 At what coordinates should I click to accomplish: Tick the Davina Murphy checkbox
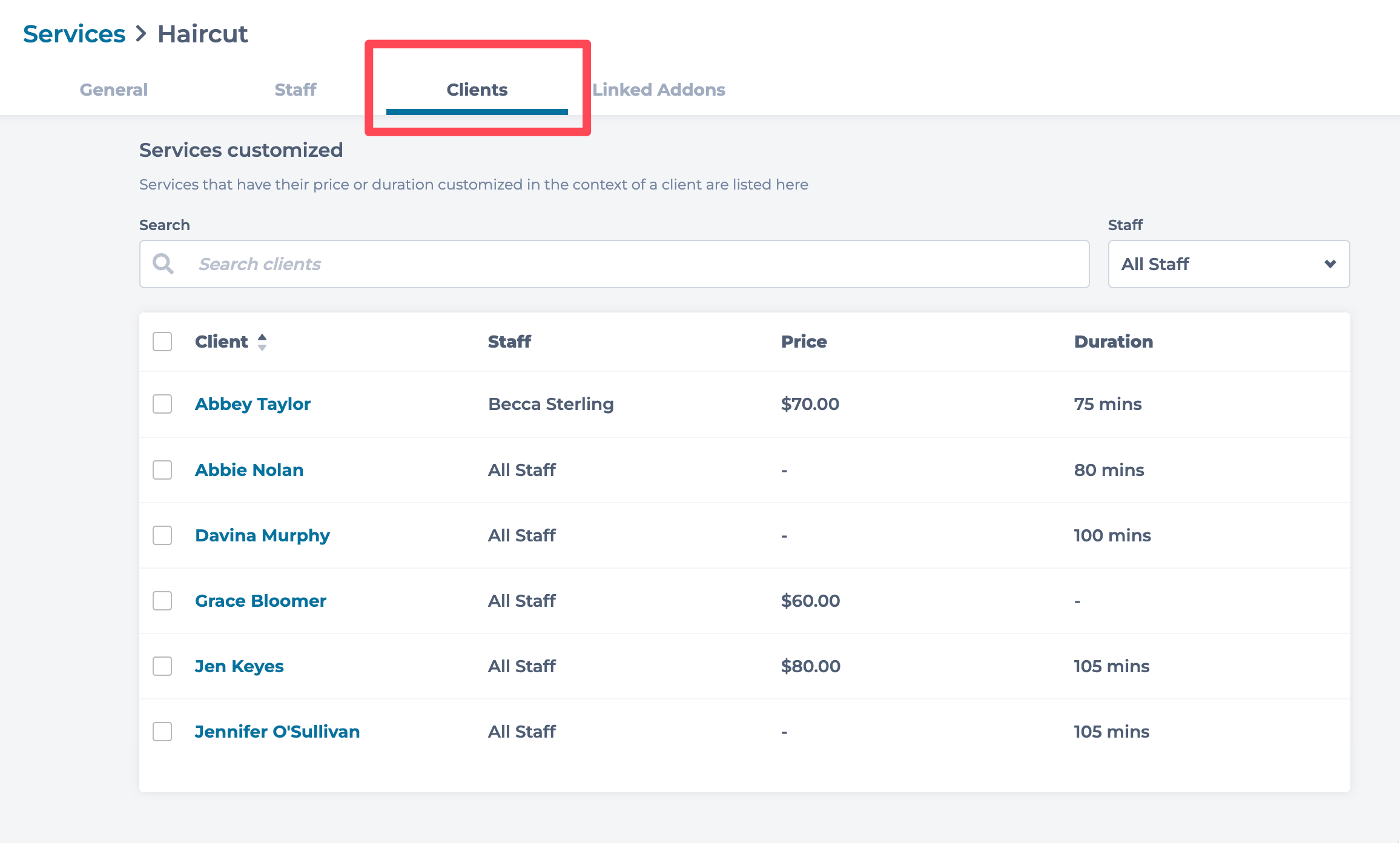click(x=162, y=535)
